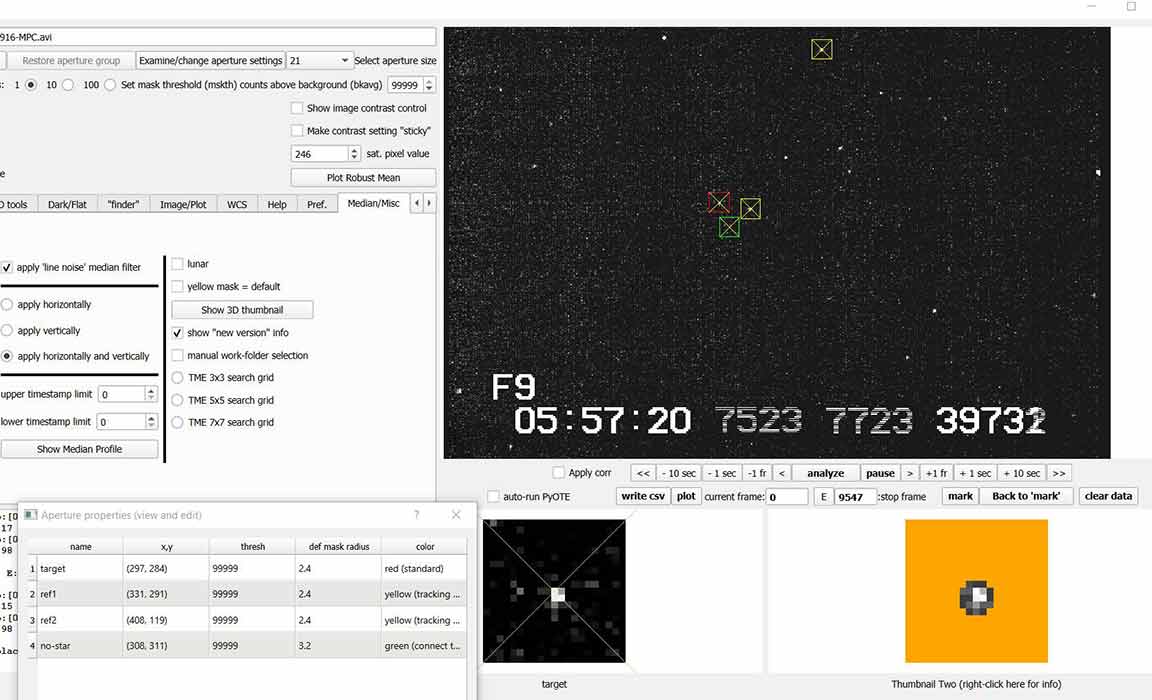
Task: Switch to the WCS tab
Action: 237,204
